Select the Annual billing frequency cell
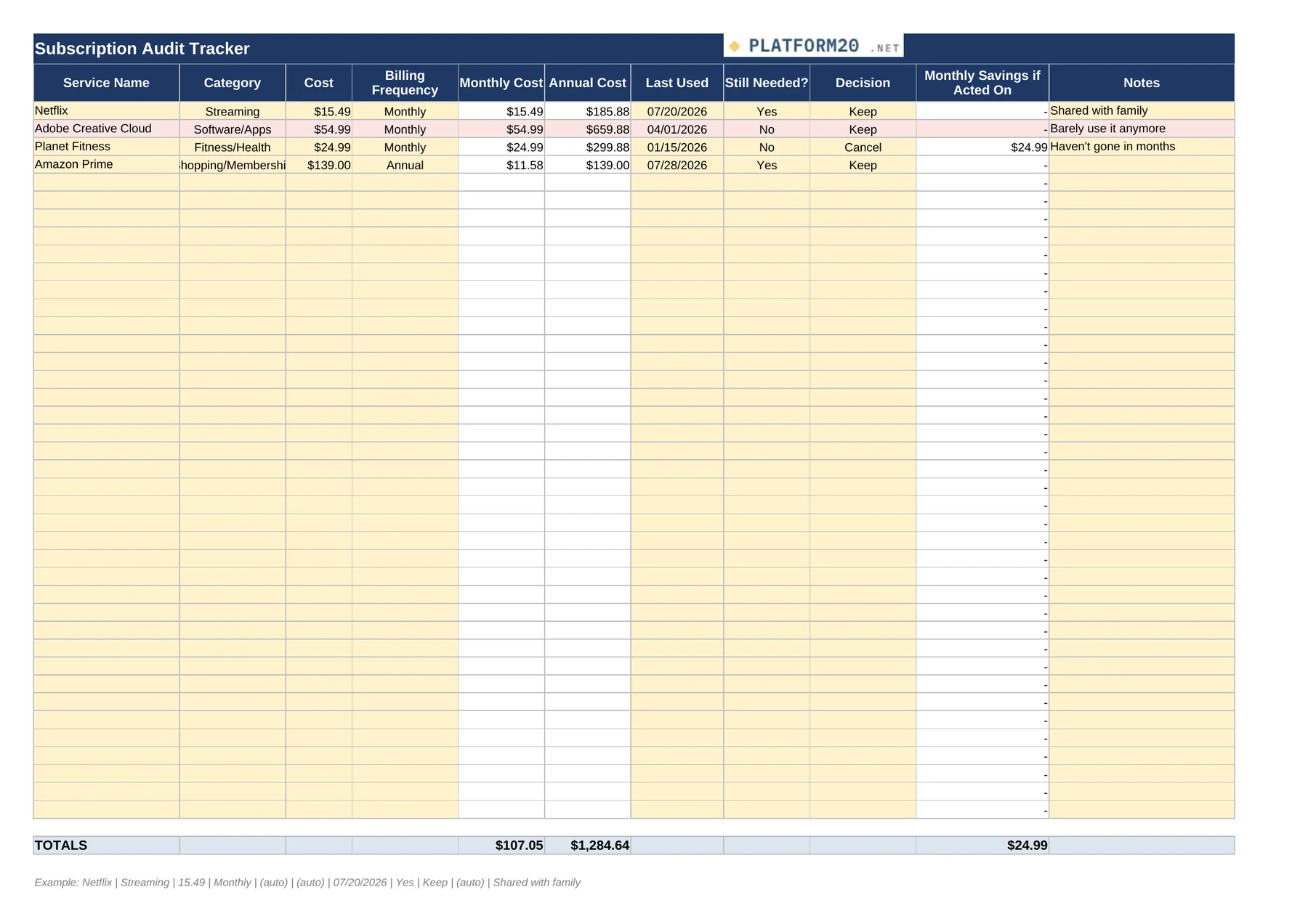This screenshot has width=1308, height=924. 405,165
